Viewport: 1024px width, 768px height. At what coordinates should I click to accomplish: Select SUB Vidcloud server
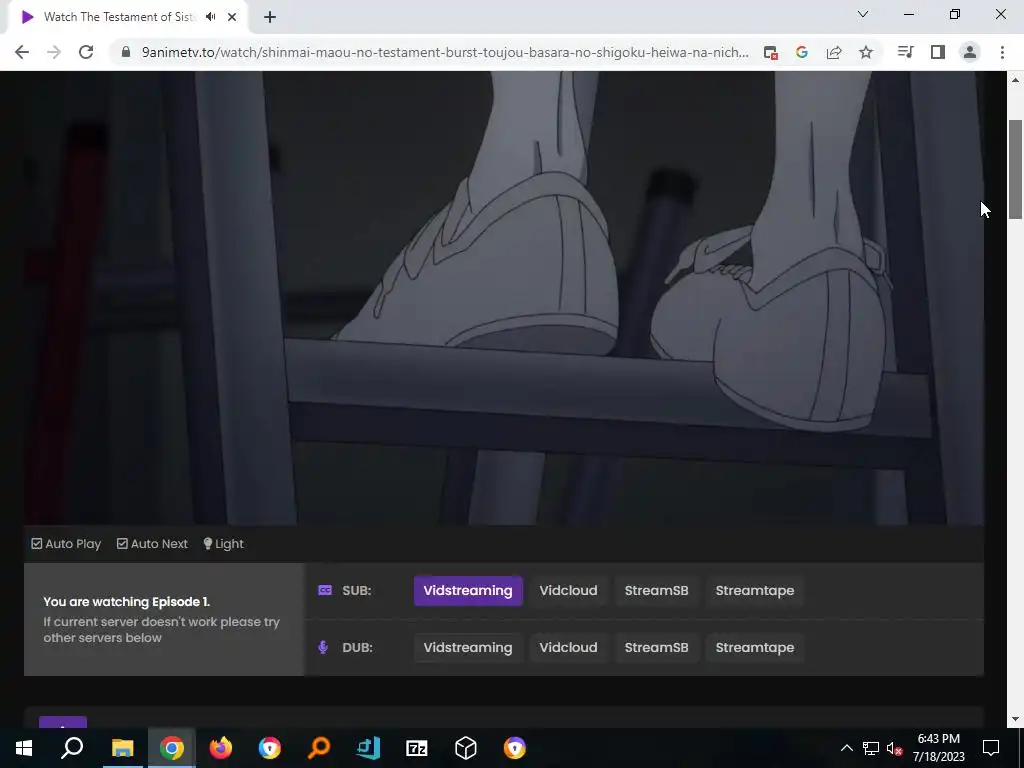tap(568, 590)
